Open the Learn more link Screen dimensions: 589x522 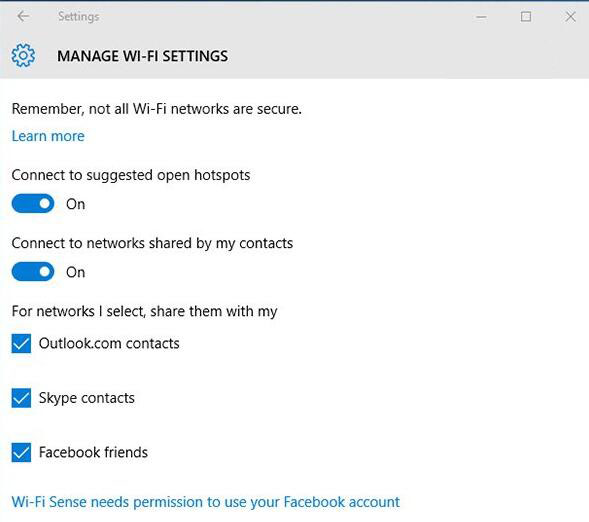[48, 136]
